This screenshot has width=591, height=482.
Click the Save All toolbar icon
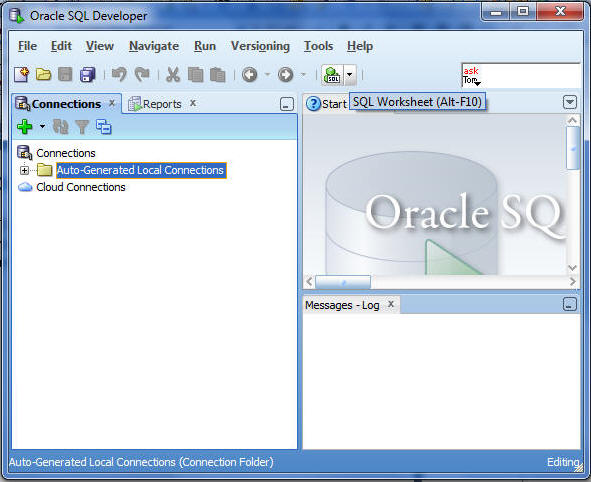87,75
